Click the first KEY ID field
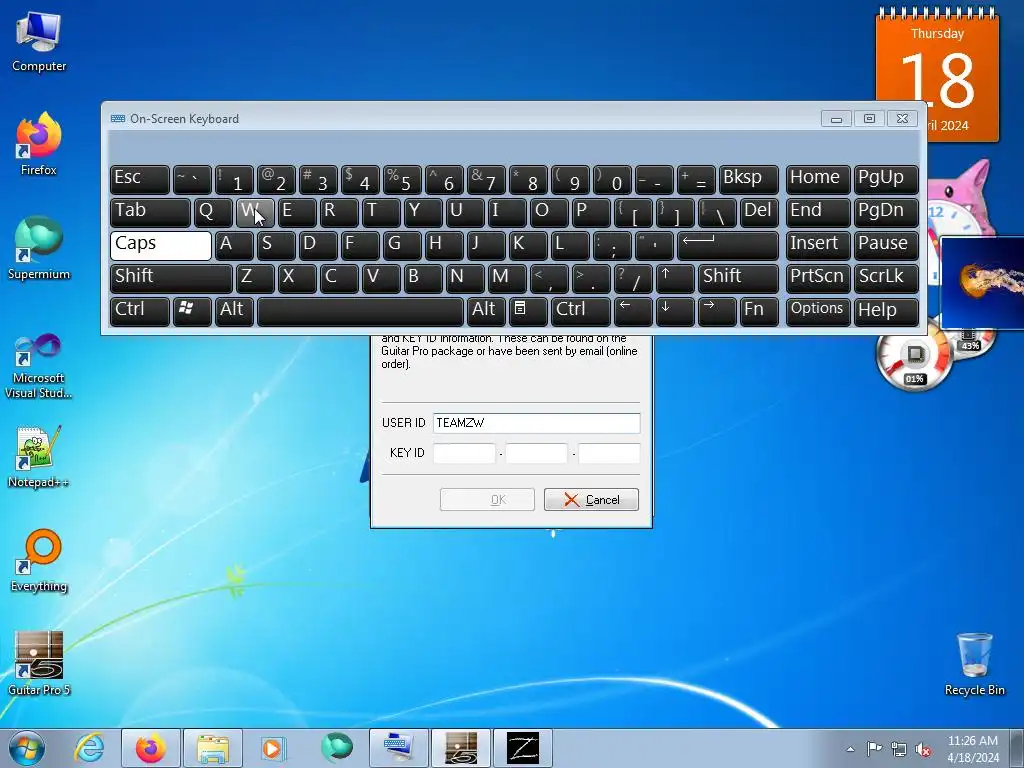The image size is (1024, 768). (464, 453)
